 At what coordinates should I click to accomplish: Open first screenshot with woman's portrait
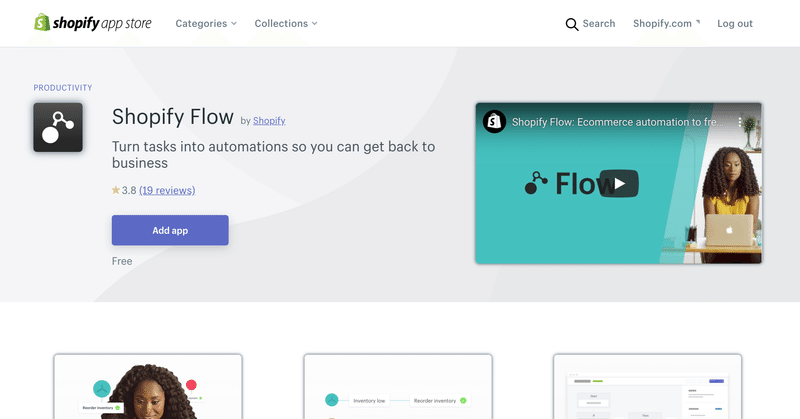(148, 386)
